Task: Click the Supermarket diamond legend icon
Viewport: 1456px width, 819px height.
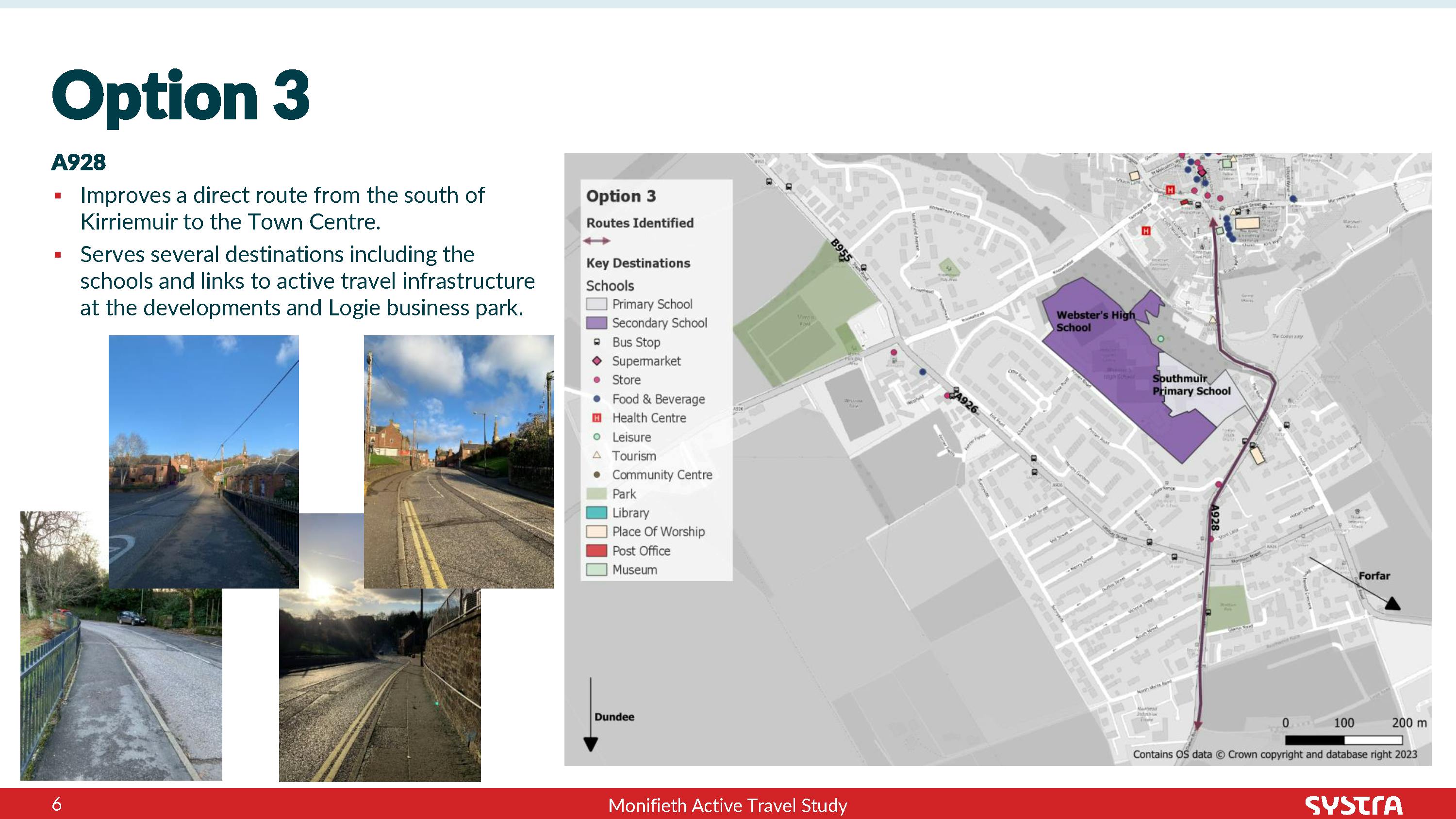Action: coord(596,360)
